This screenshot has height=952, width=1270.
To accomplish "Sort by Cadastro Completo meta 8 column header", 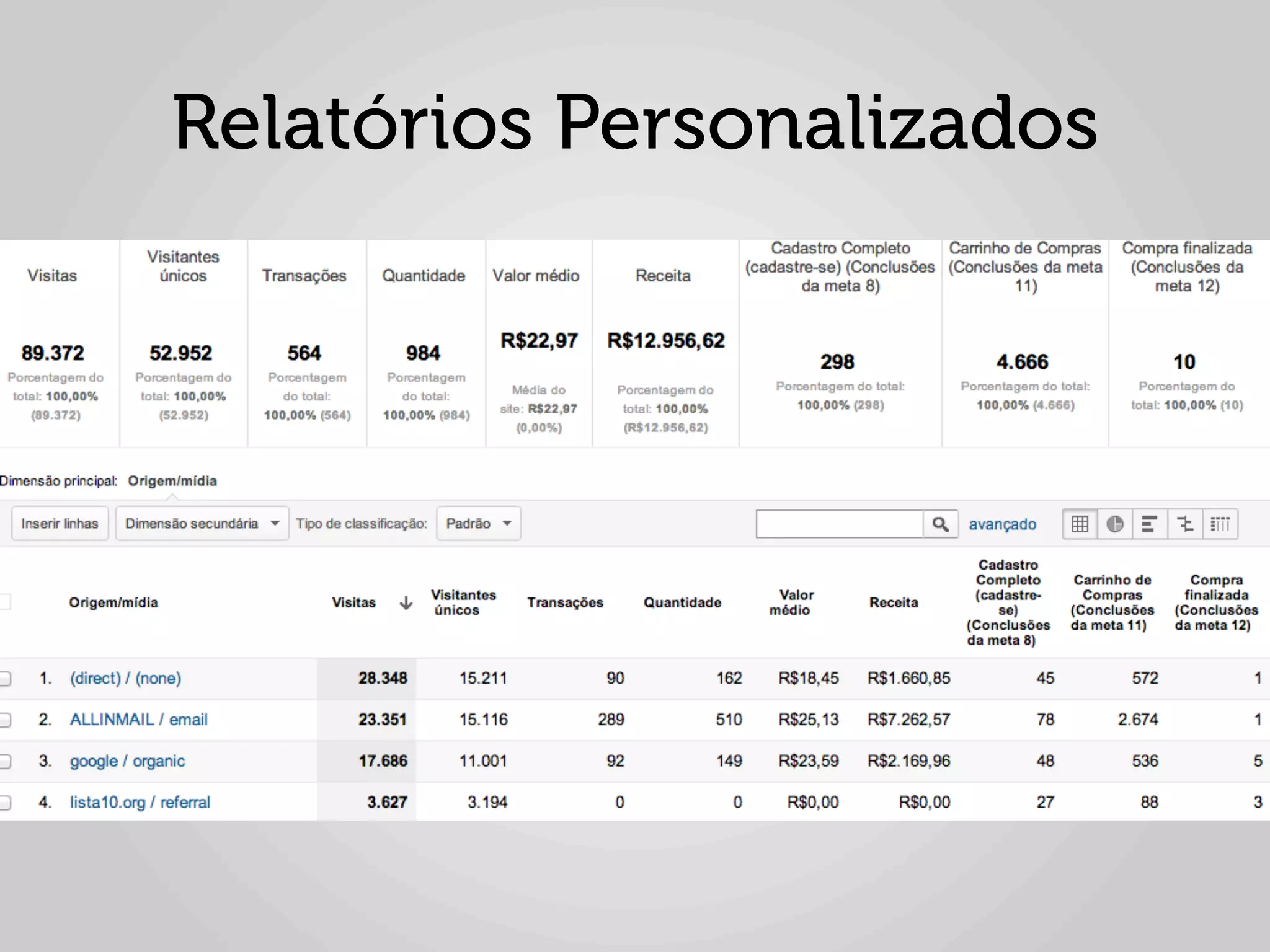I will 1008,602.
